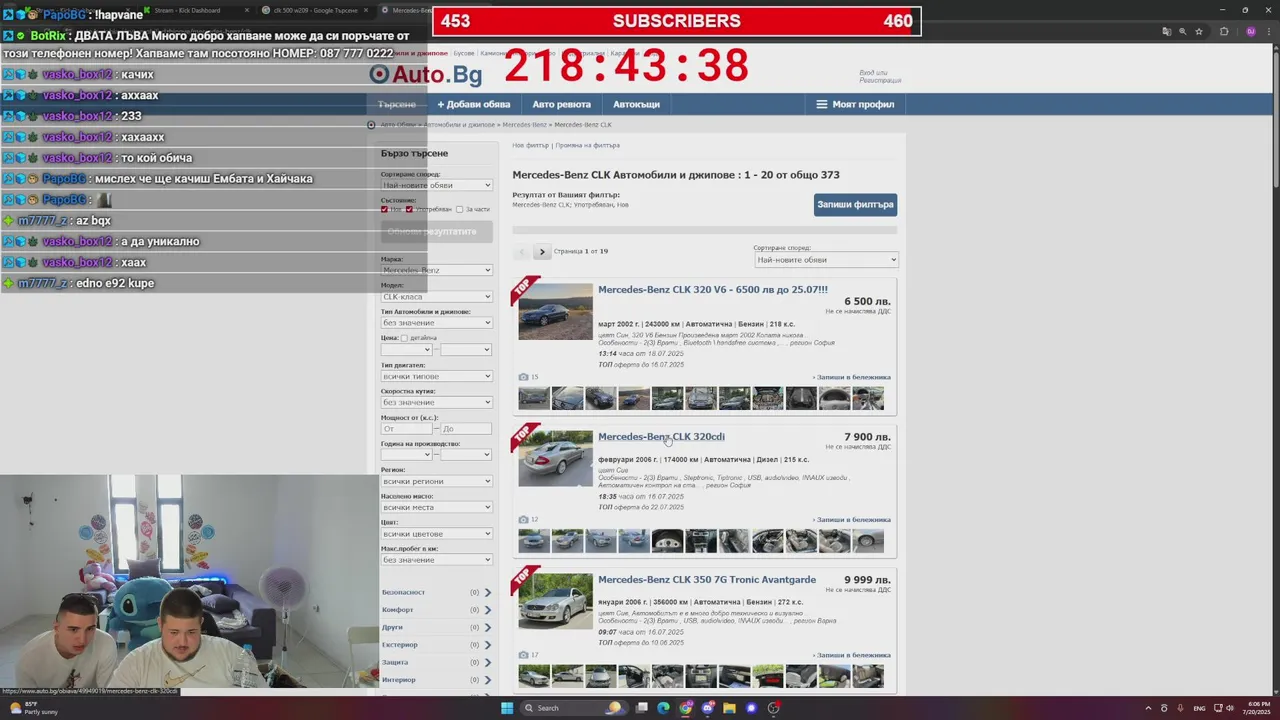Viewport: 1280px width, 720px height.
Task: Click the Мощност До input field
Action: click(x=466, y=429)
